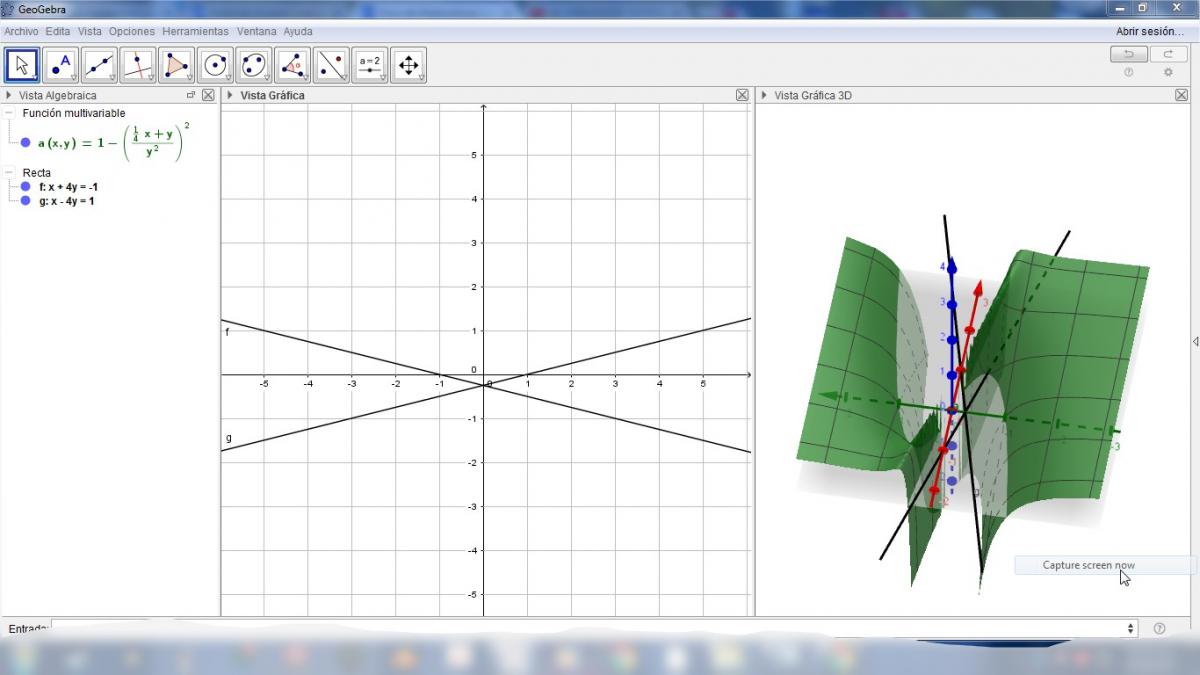Toggle visibility of line g
The height and width of the screenshot is (675, 1200).
pyautogui.click(x=26, y=201)
